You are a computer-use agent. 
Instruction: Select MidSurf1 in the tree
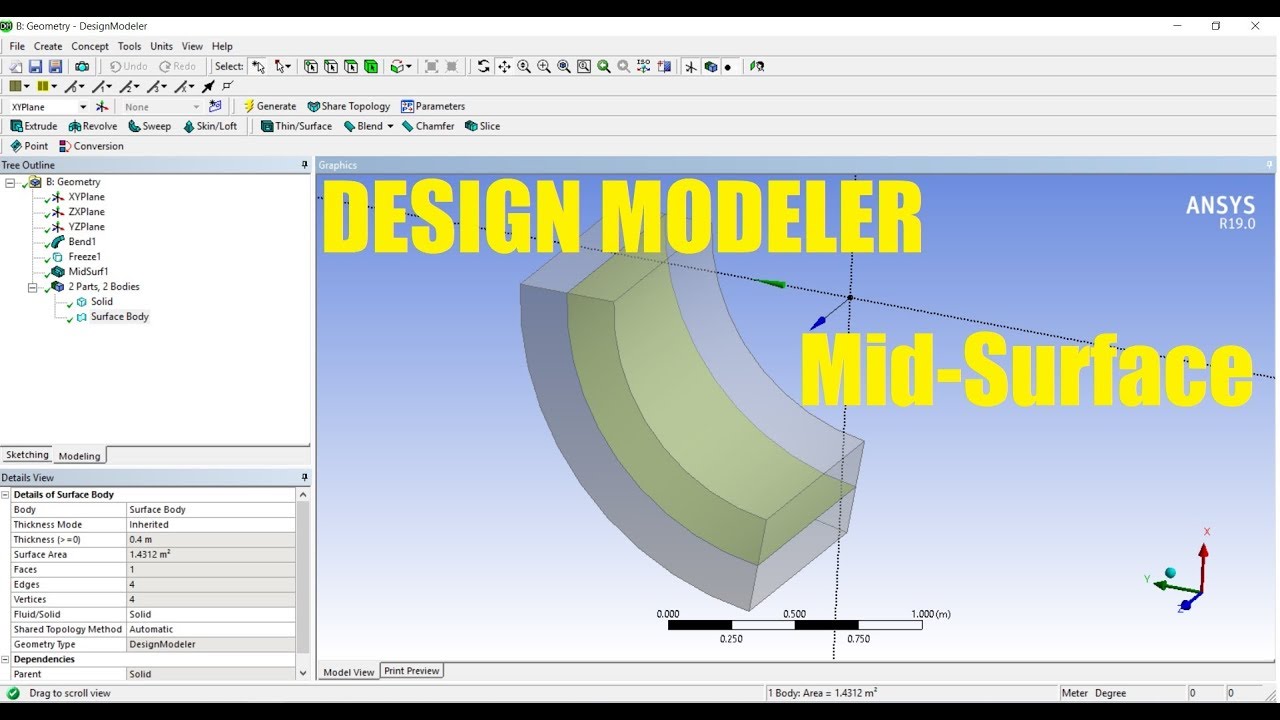[x=88, y=272]
